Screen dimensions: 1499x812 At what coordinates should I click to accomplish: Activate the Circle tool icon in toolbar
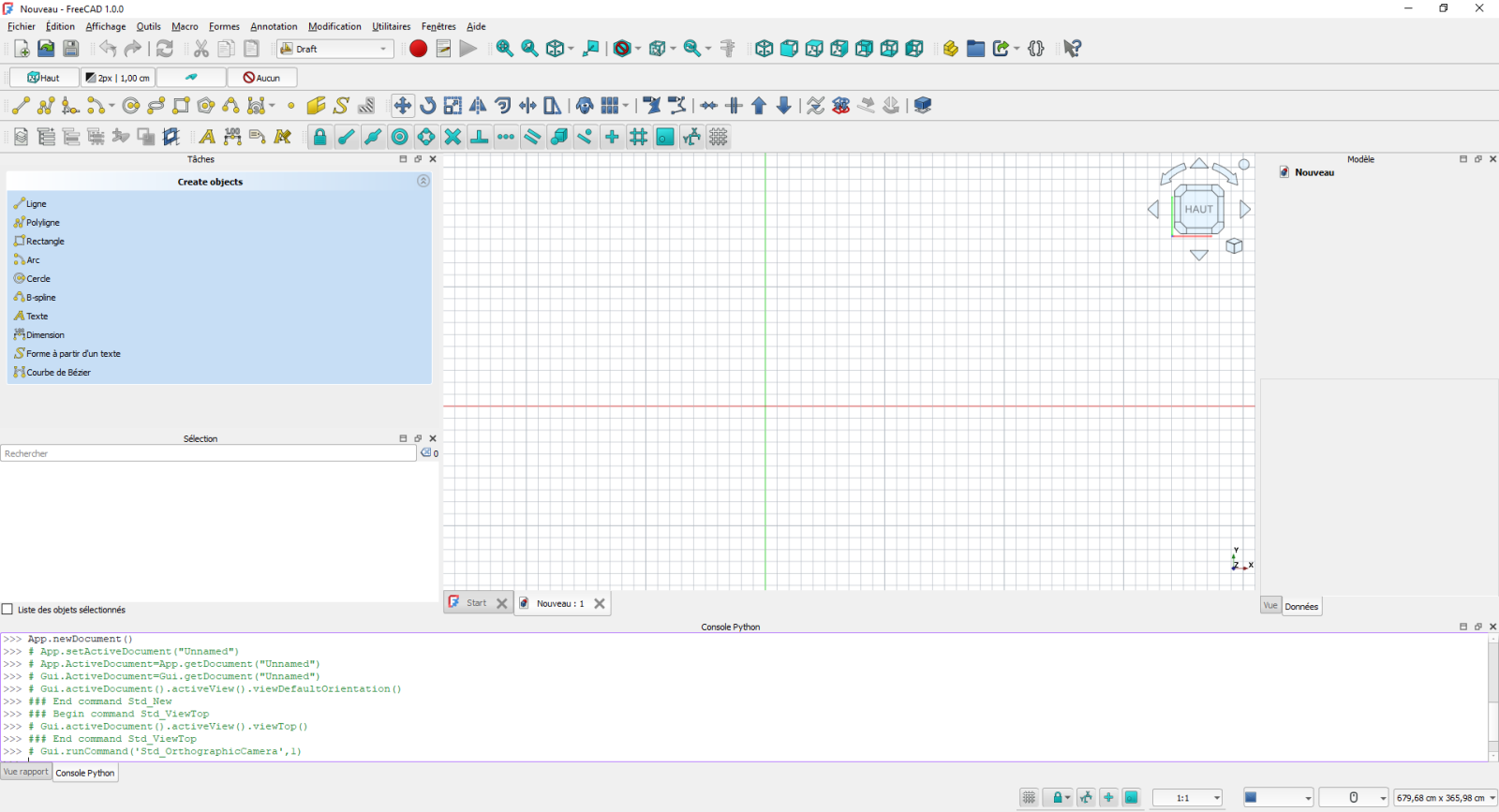131,106
